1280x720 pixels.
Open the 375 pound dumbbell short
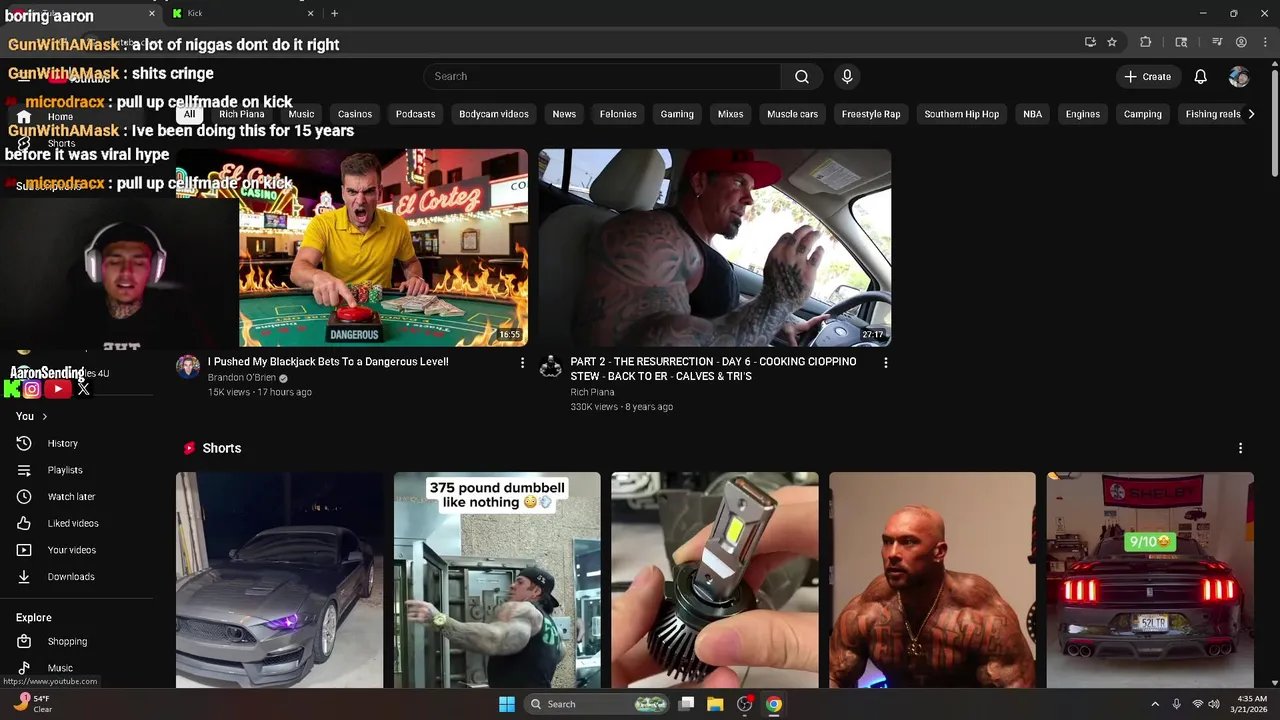point(497,580)
